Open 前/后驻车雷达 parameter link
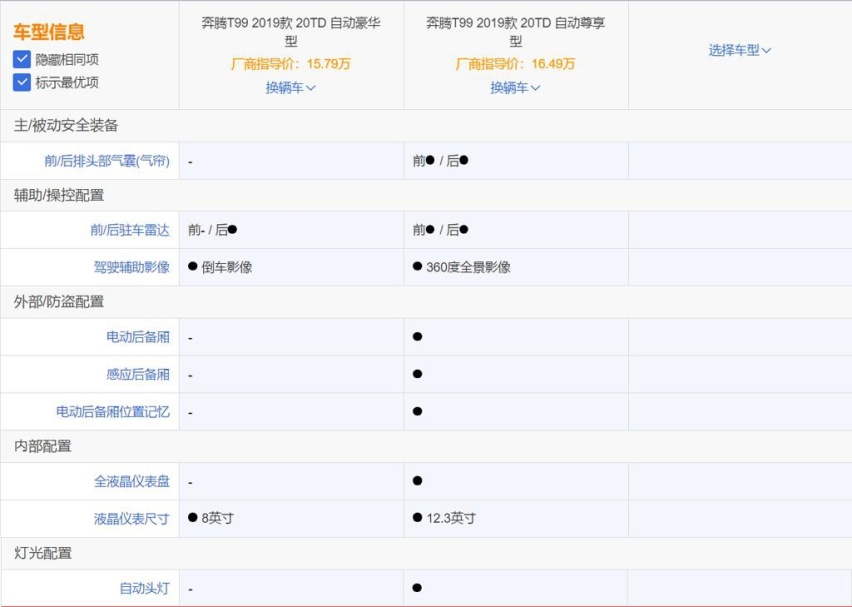The width and height of the screenshot is (852, 607). (130, 230)
